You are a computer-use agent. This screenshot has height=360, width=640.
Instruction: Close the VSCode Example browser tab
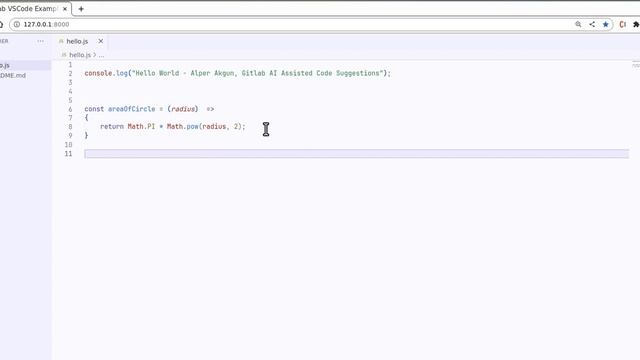pyautogui.click(x=65, y=9)
